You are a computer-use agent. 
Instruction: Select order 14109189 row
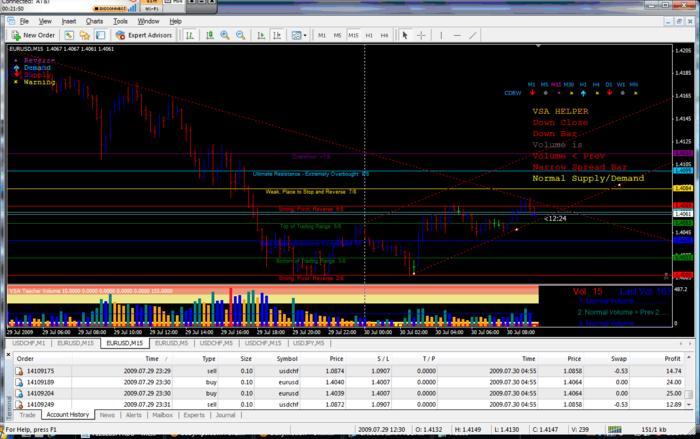(348, 382)
